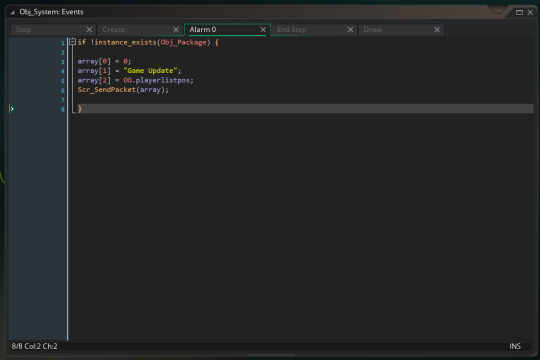Click the closing brace on line 8
The width and height of the screenshot is (540, 360).
80,109
